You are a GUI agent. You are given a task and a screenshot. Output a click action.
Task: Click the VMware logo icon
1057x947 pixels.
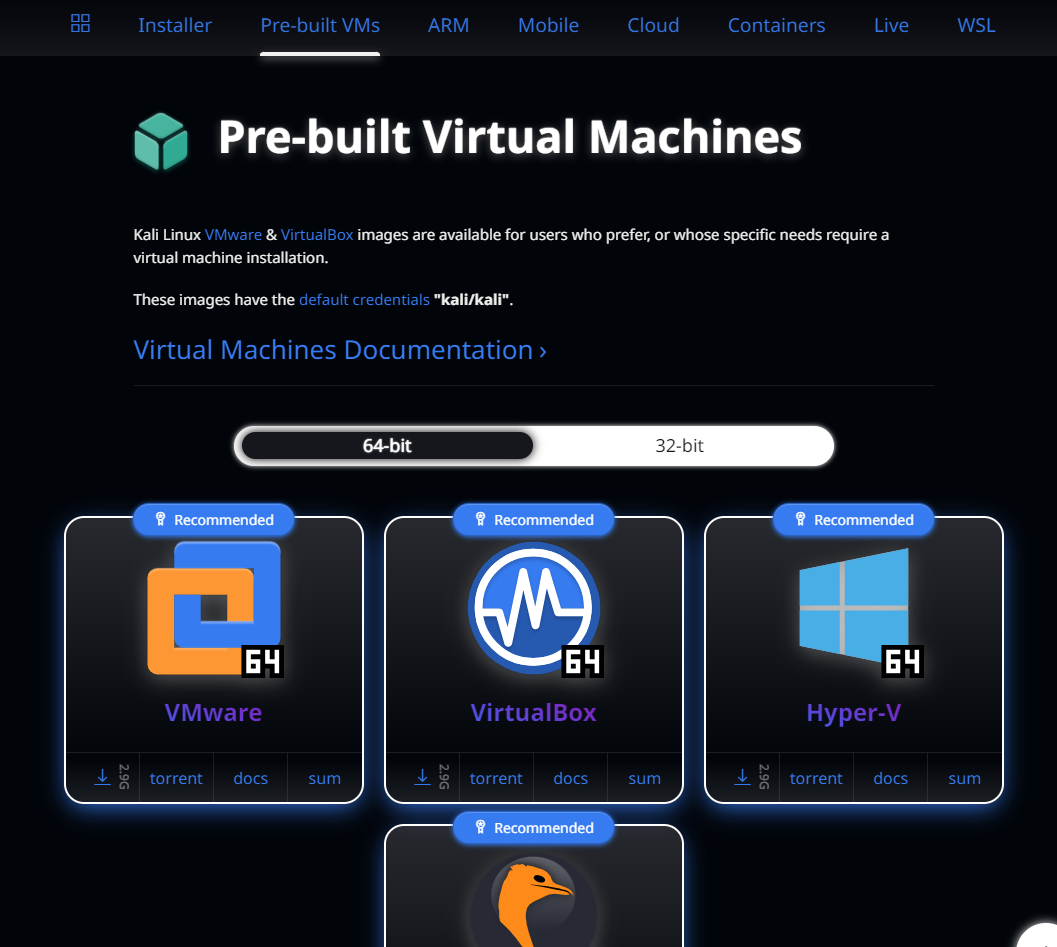[214, 608]
